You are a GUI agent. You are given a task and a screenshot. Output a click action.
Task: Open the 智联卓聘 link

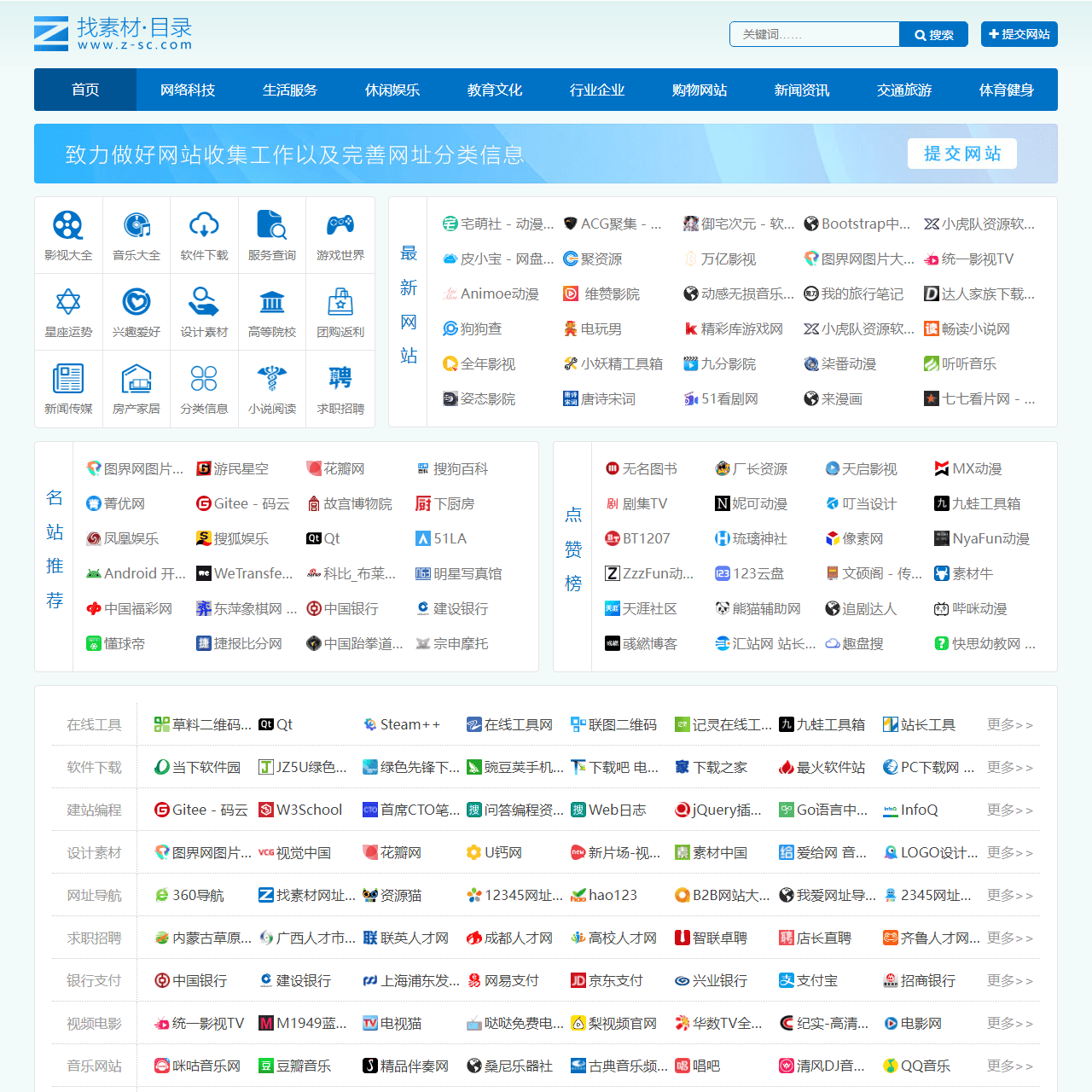(712, 938)
